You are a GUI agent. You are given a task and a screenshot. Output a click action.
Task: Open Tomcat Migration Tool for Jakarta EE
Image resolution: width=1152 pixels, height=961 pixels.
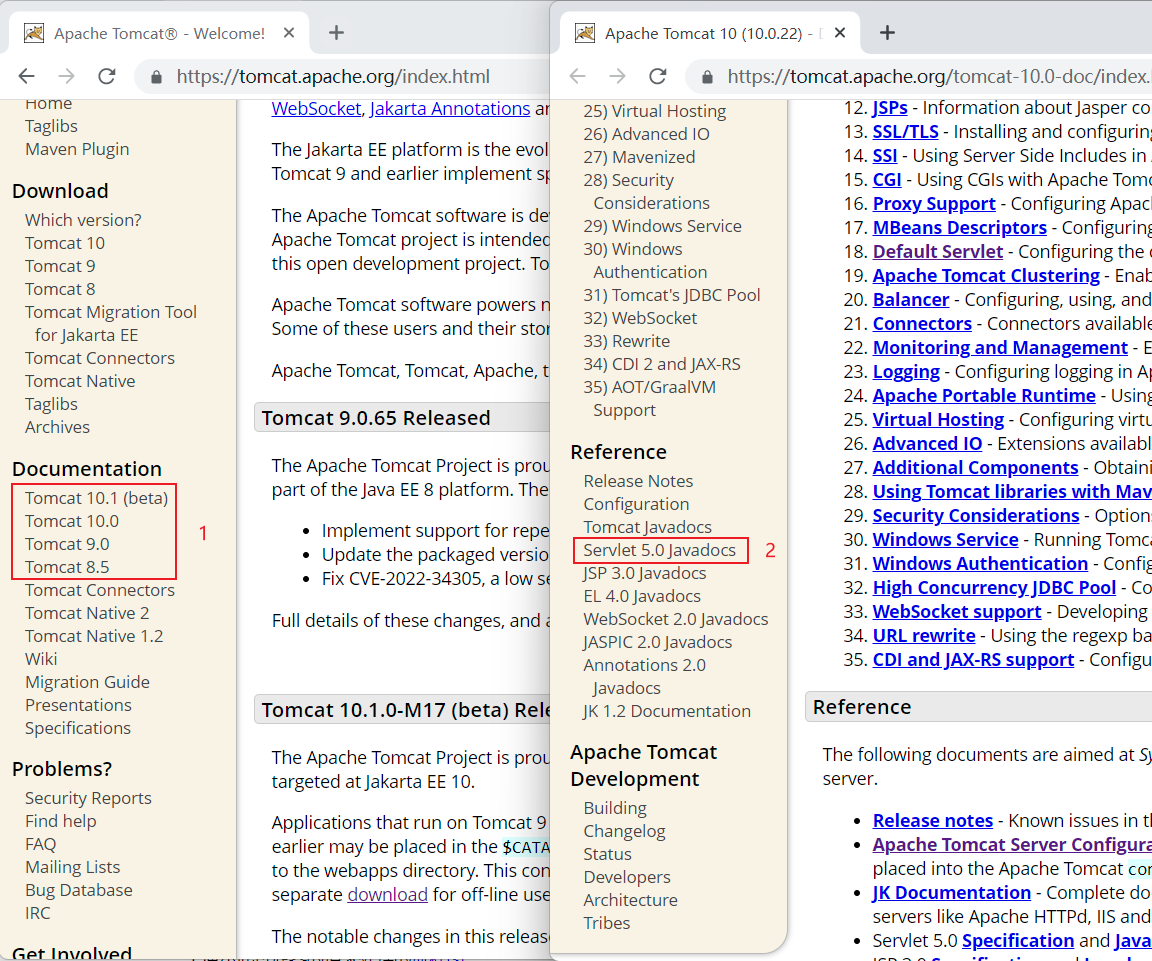[x=111, y=323]
